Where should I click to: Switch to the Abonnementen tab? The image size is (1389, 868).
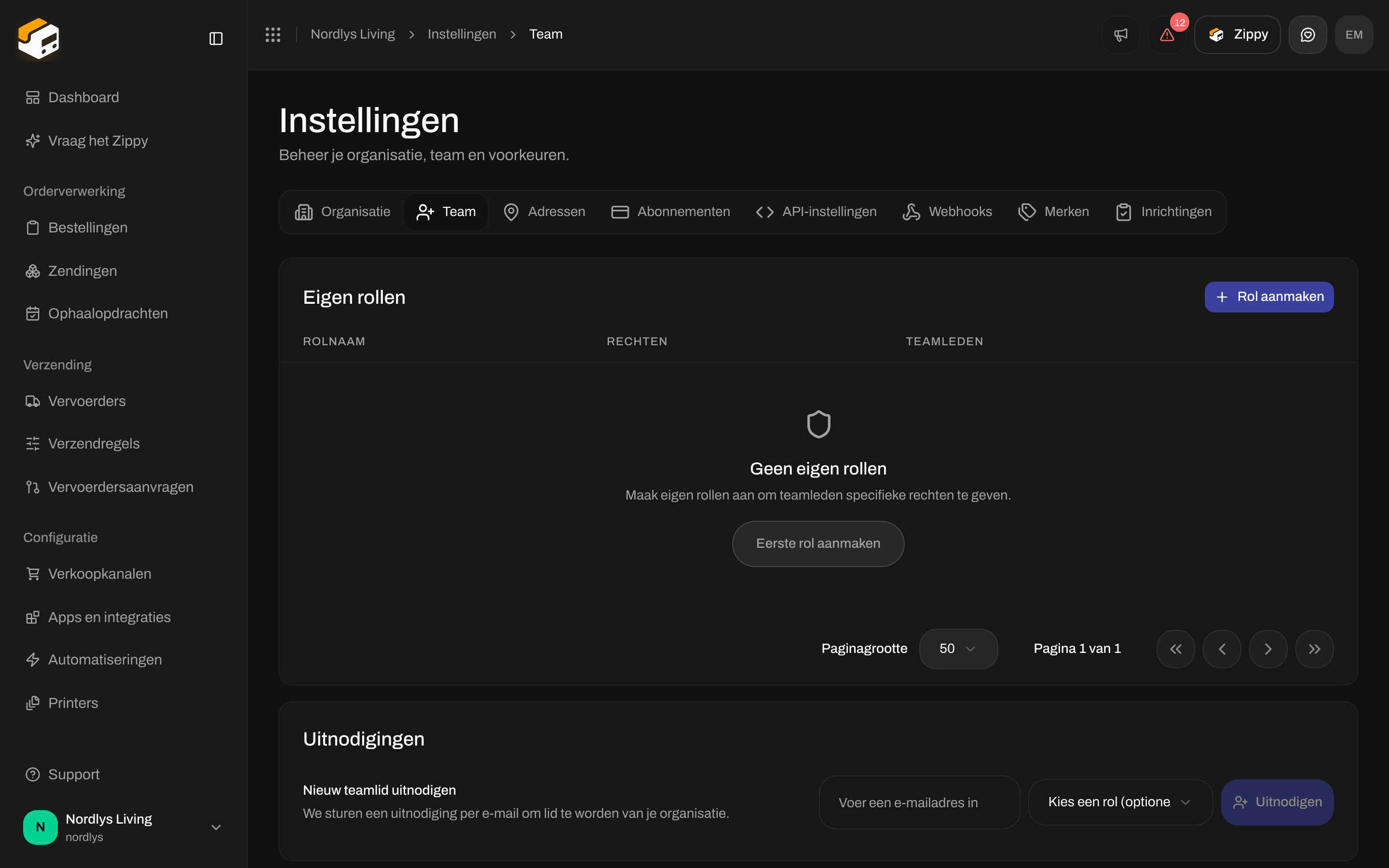coord(670,212)
